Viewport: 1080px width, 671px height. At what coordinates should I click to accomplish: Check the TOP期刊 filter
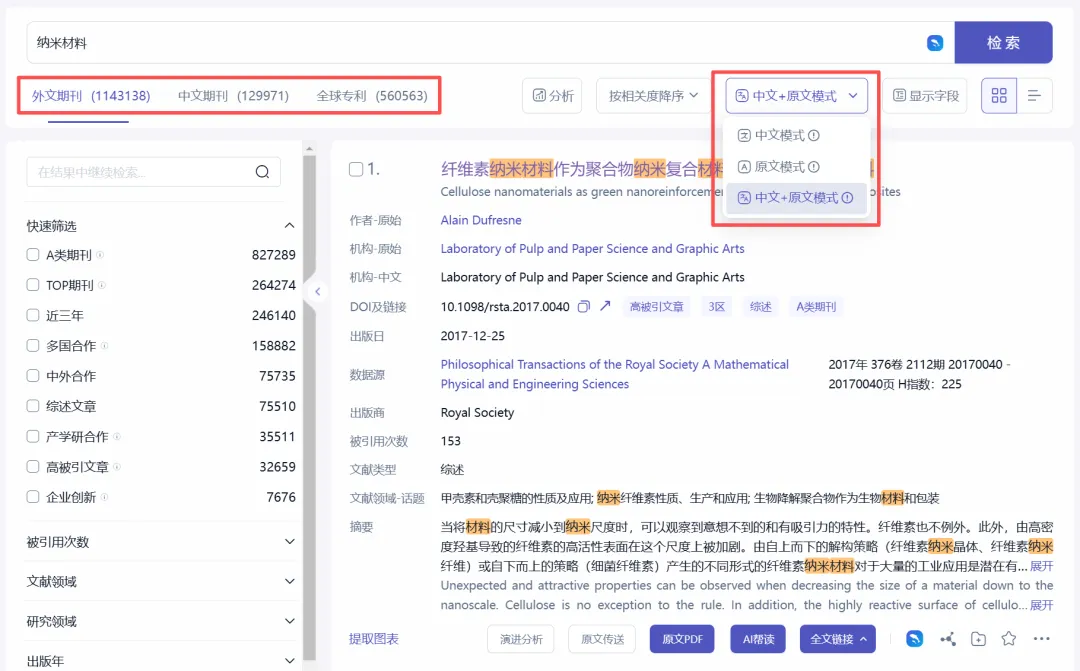coord(32,285)
